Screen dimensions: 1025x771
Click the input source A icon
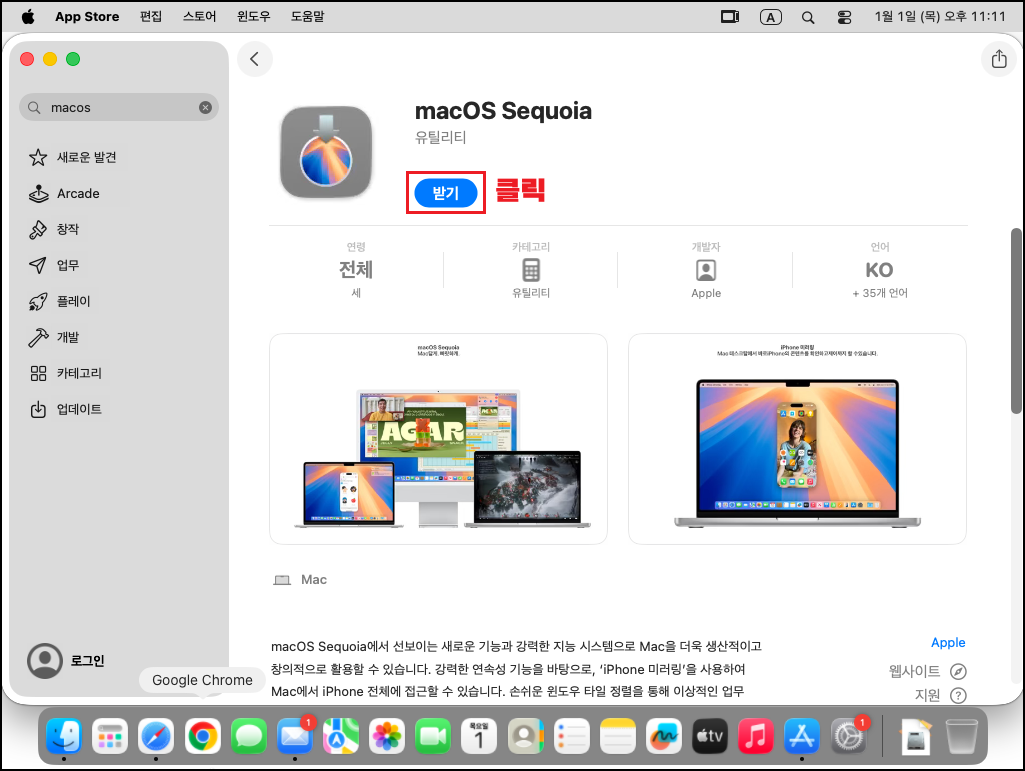[771, 18]
